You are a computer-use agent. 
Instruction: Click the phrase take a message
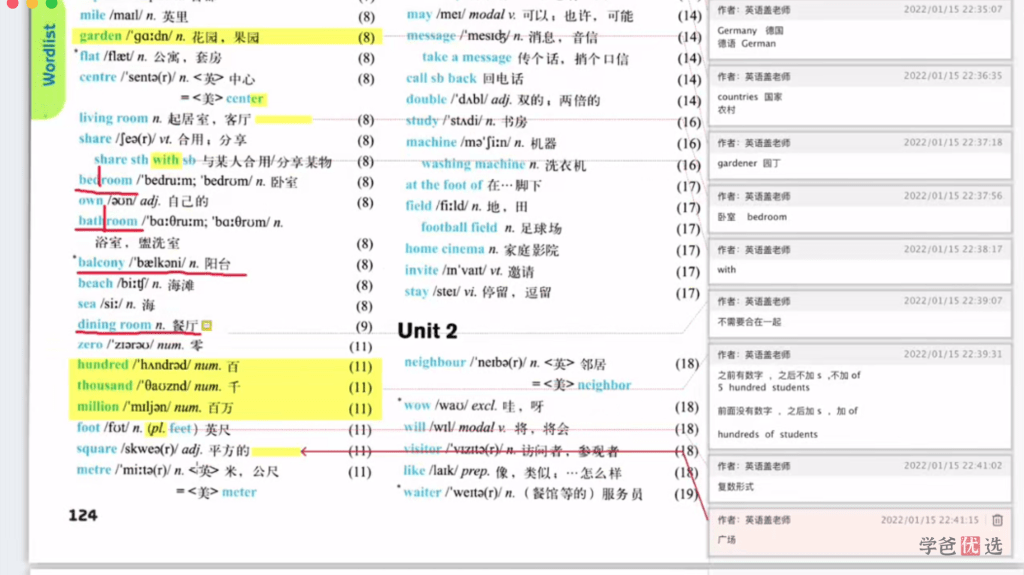coord(466,58)
